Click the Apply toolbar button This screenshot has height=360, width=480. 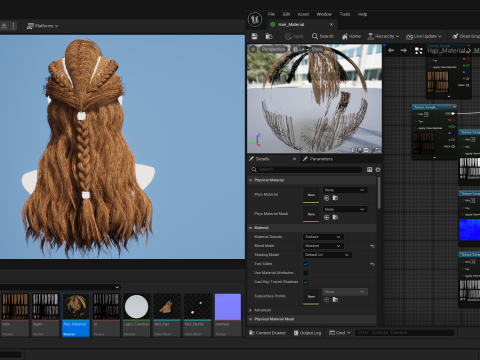[294, 36]
